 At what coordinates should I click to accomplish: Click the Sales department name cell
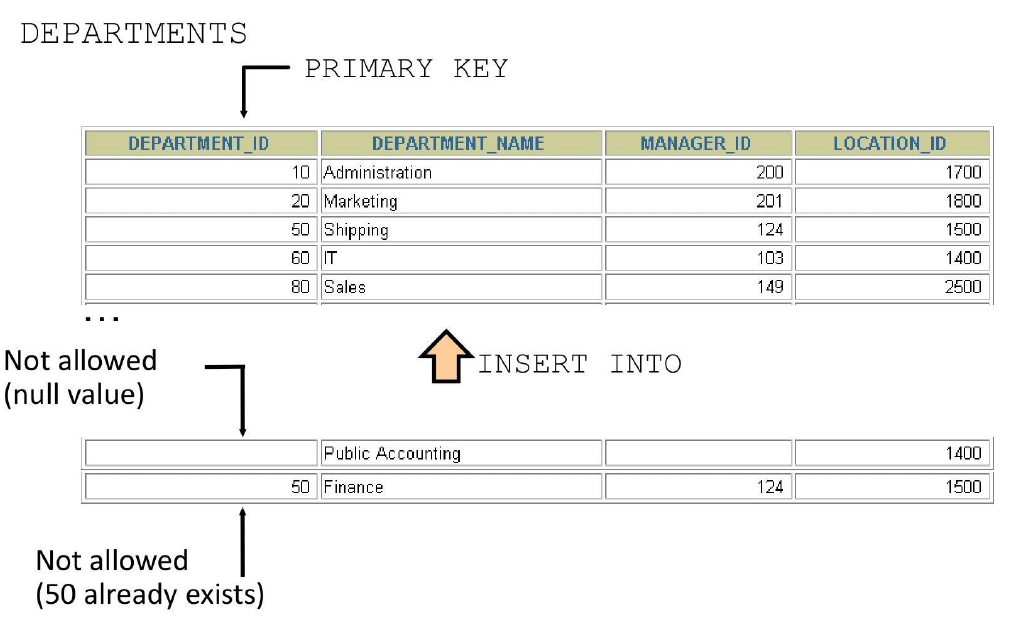(461, 287)
